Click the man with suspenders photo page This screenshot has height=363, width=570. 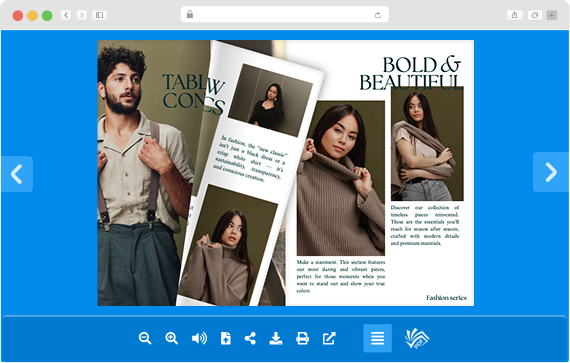[x=145, y=173]
